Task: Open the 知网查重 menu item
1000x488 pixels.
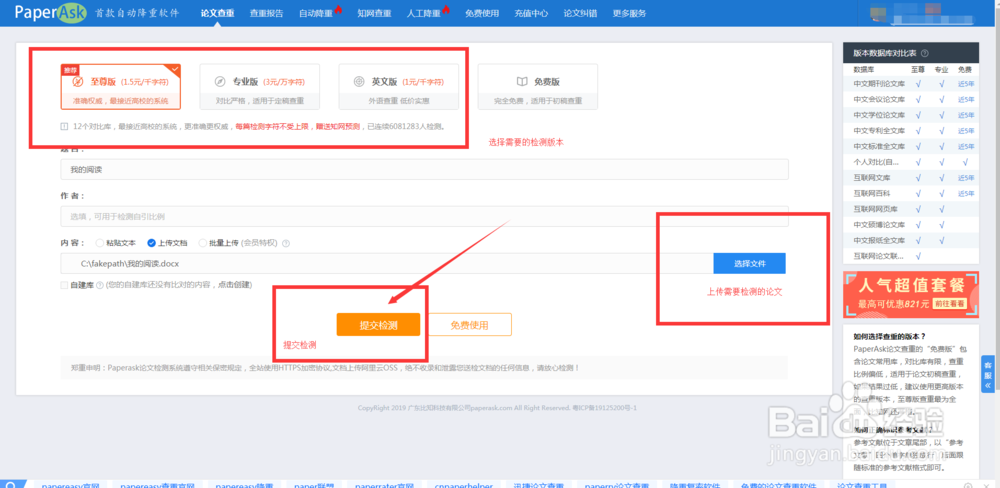Action: click(374, 13)
